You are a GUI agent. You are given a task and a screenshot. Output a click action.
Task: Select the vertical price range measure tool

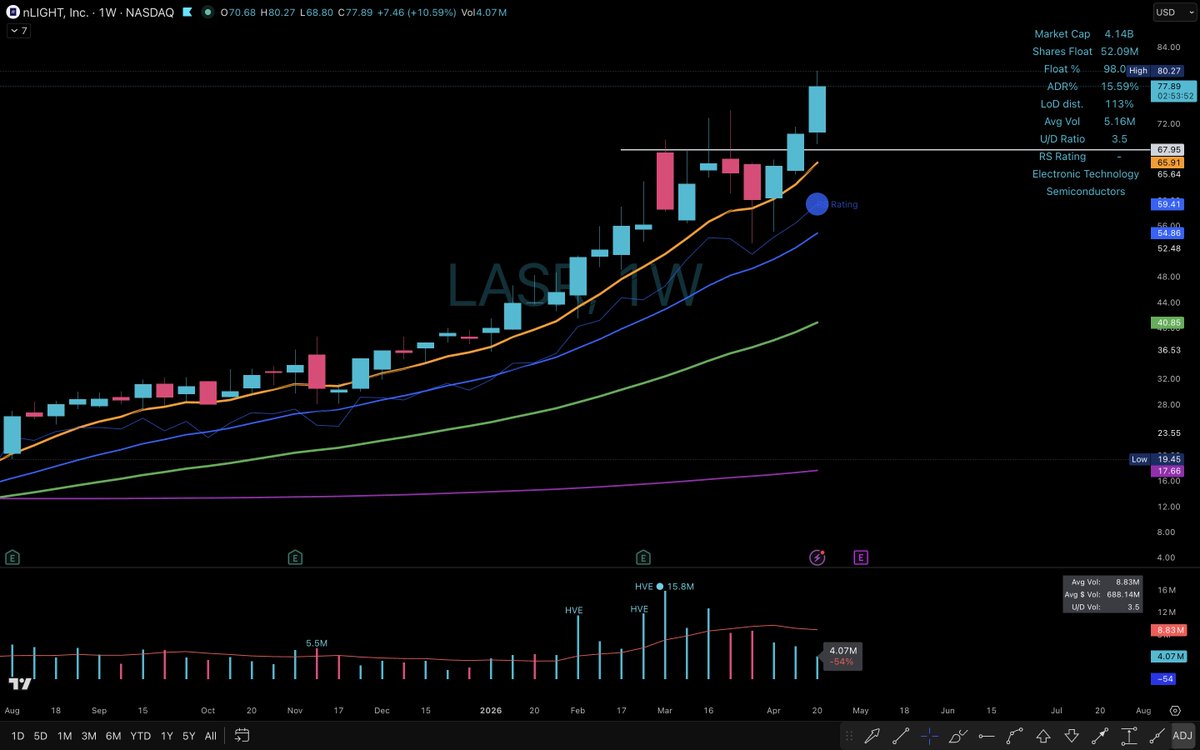1130,736
